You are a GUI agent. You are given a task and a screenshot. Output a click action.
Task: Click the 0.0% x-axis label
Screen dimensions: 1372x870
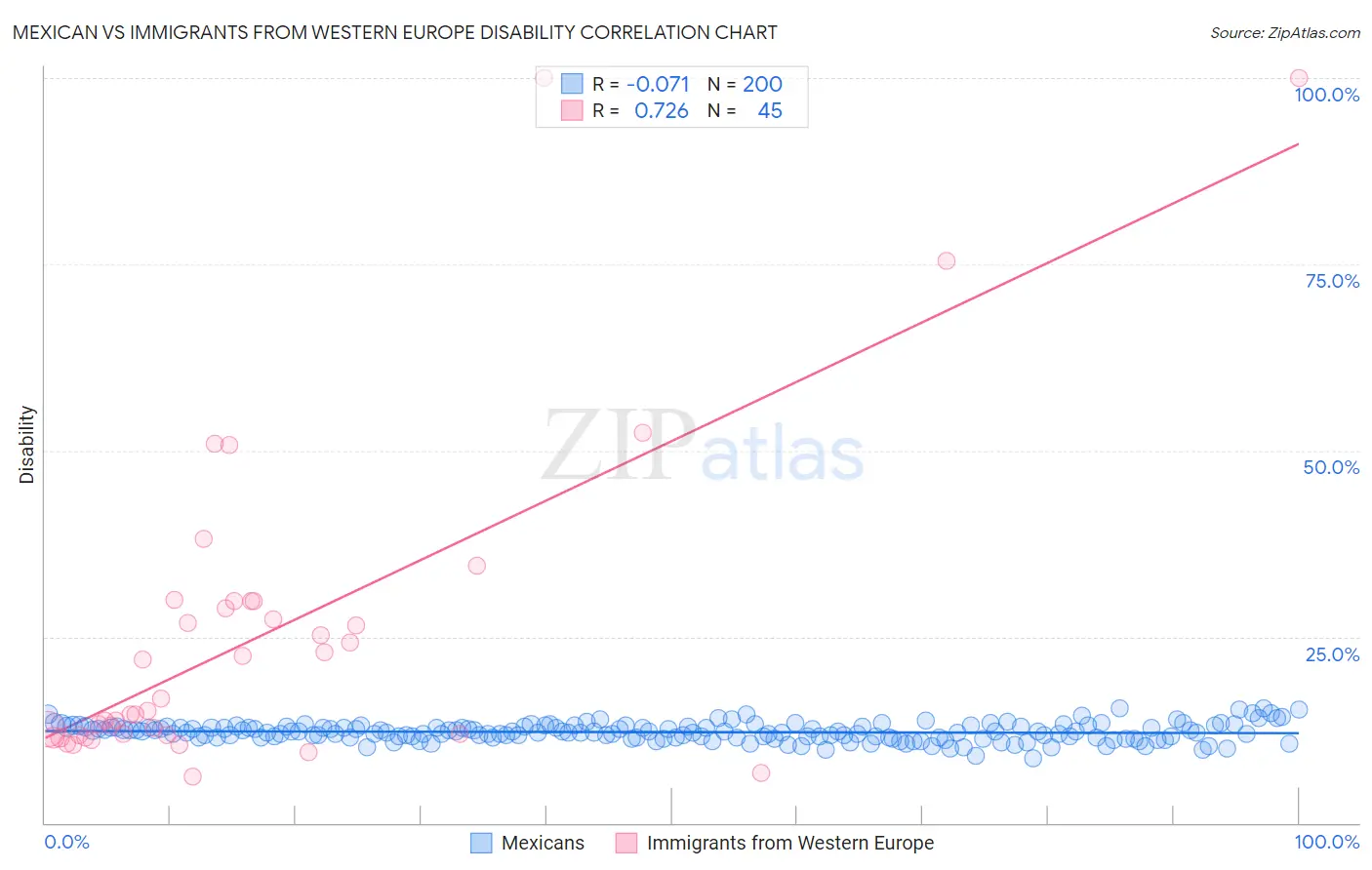click(x=66, y=842)
